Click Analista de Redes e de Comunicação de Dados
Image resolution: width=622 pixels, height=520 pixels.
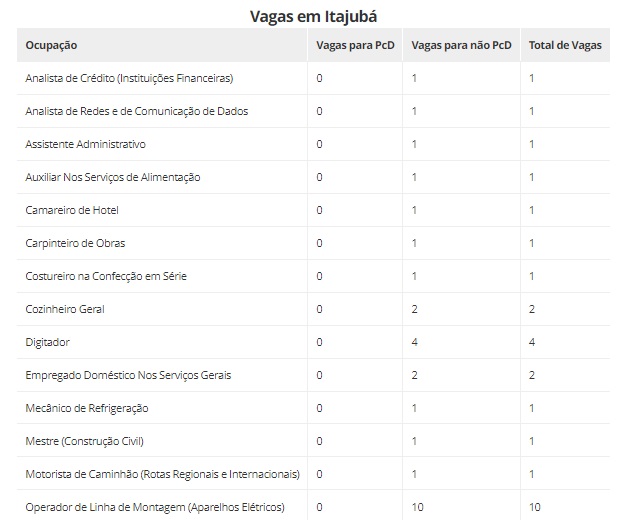pyautogui.click(x=137, y=111)
